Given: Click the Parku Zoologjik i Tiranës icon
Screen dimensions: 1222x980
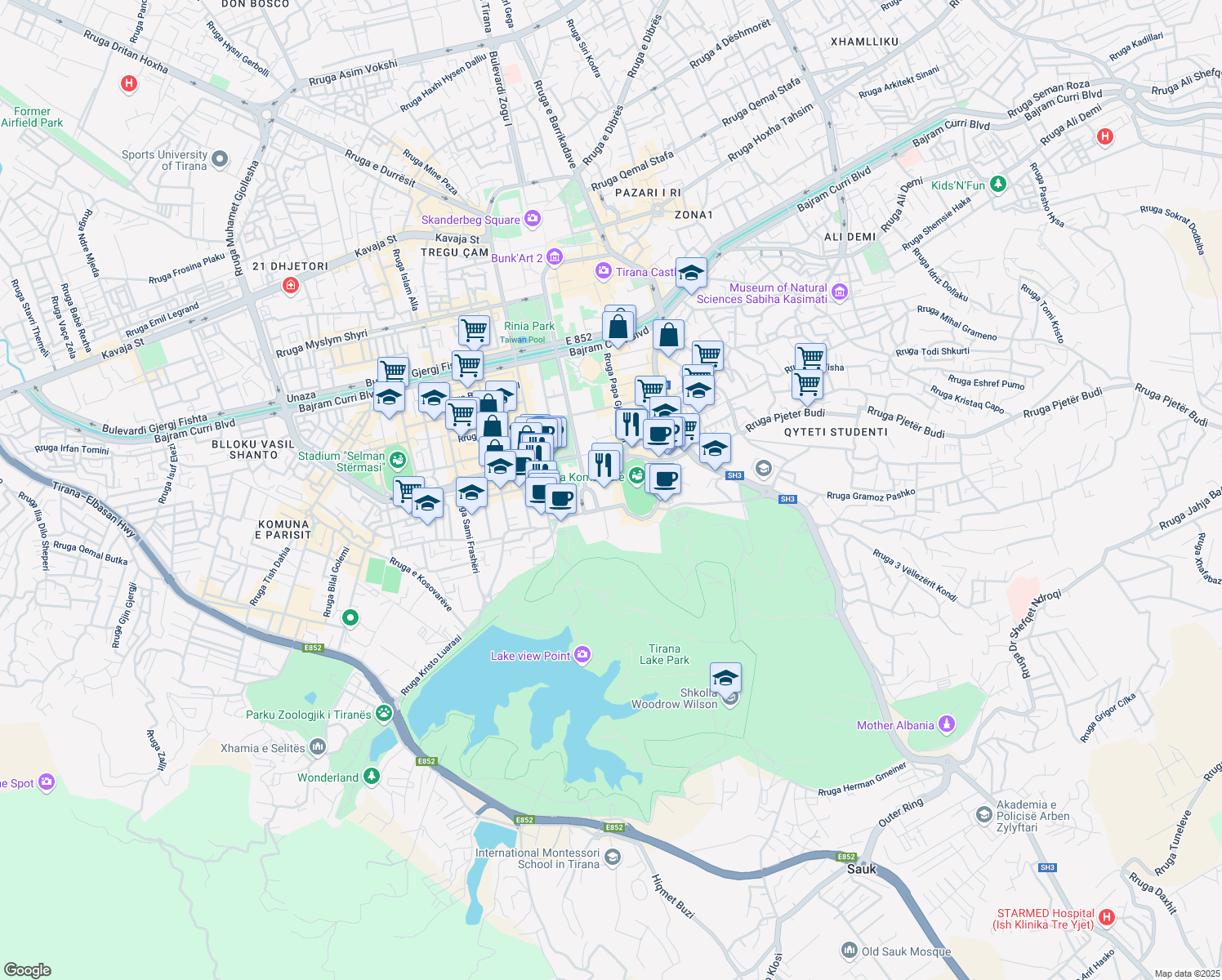Looking at the screenshot, I should click(384, 714).
